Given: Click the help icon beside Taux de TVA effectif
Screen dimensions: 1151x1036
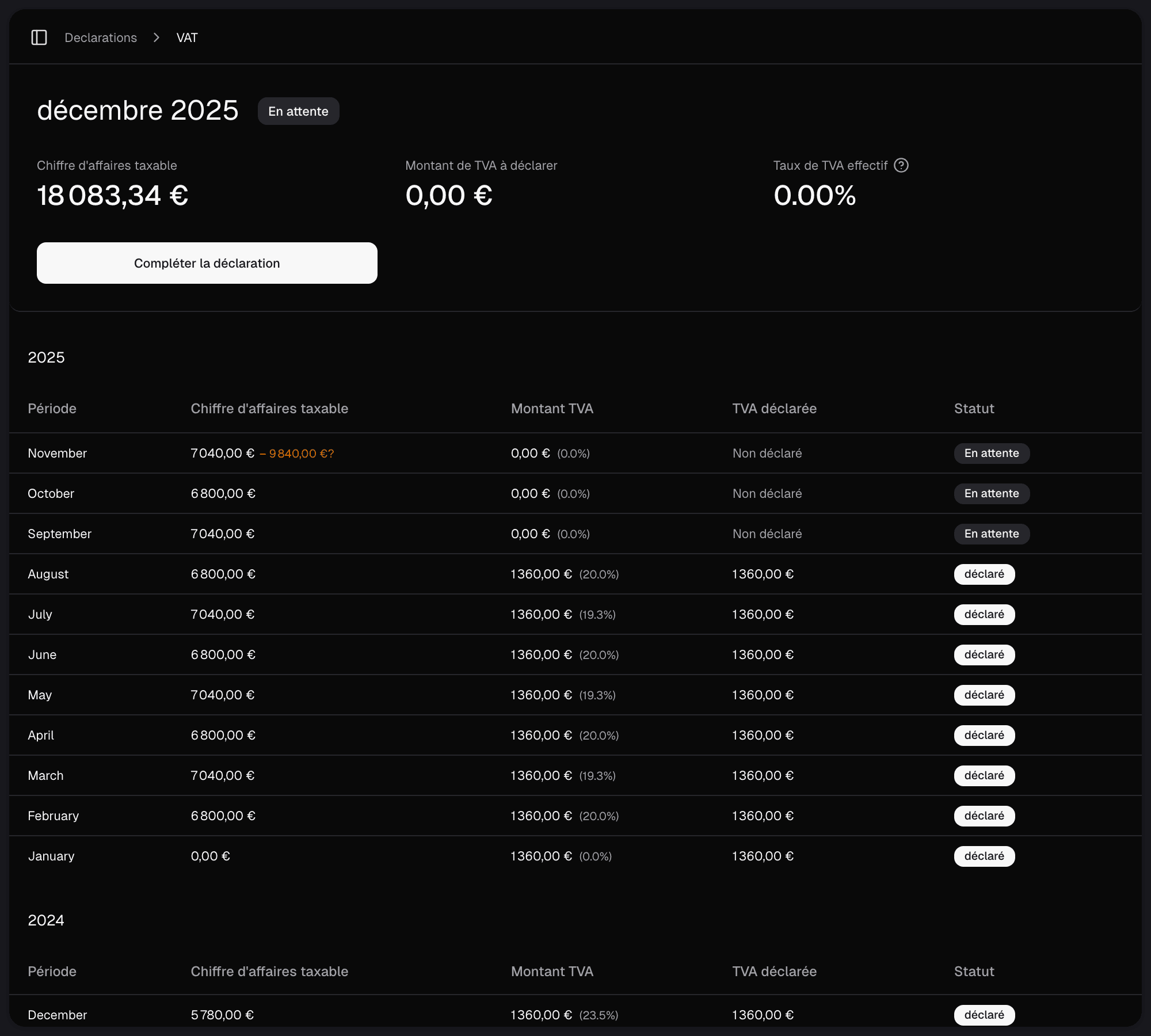Looking at the screenshot, I should pos(901,165).
